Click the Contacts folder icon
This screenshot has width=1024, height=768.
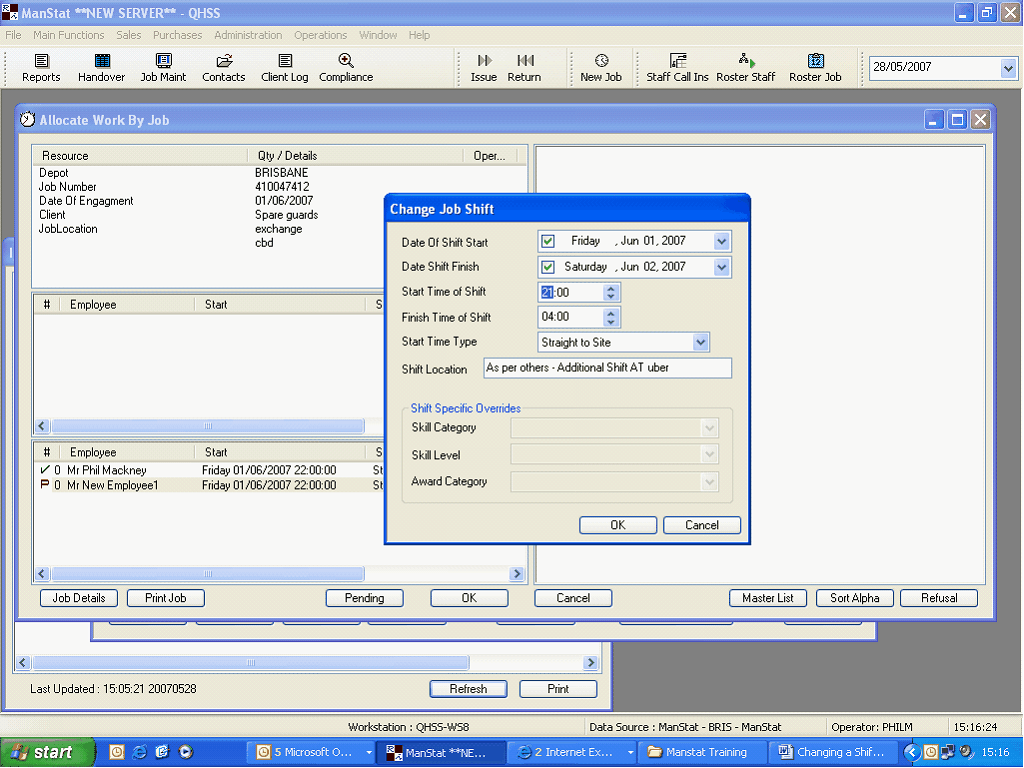(x=224, y=62)
